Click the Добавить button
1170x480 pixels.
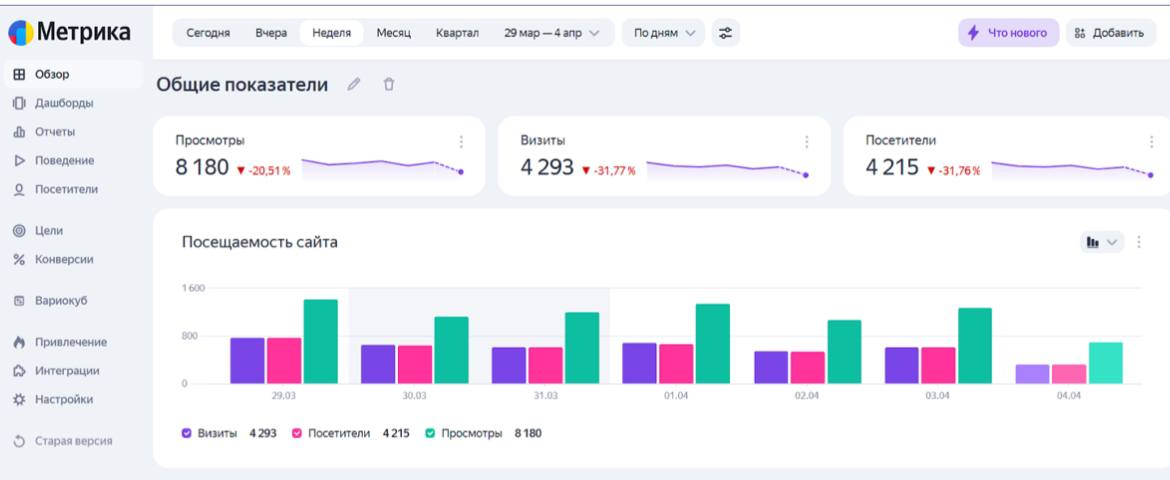coord(1110,33)
